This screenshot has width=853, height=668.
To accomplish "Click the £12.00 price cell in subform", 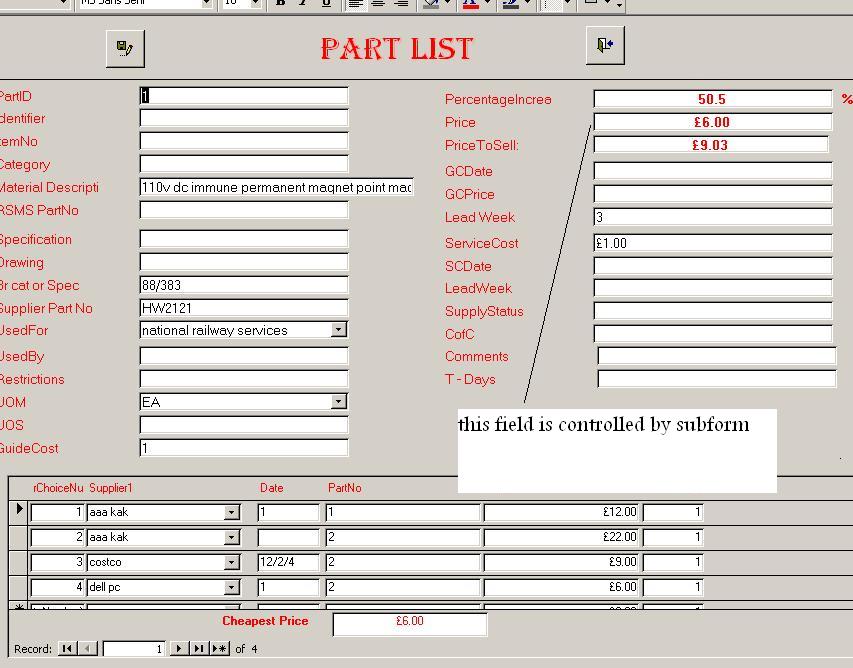I will point(561,512).
